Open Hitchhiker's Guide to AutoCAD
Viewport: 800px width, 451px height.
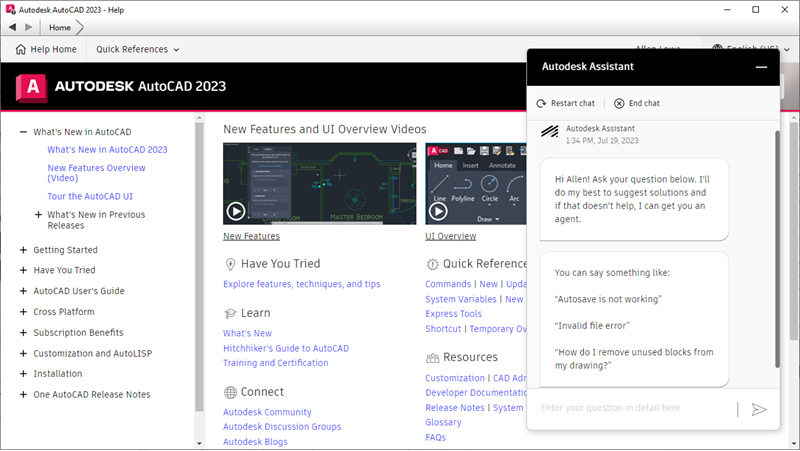286,348
